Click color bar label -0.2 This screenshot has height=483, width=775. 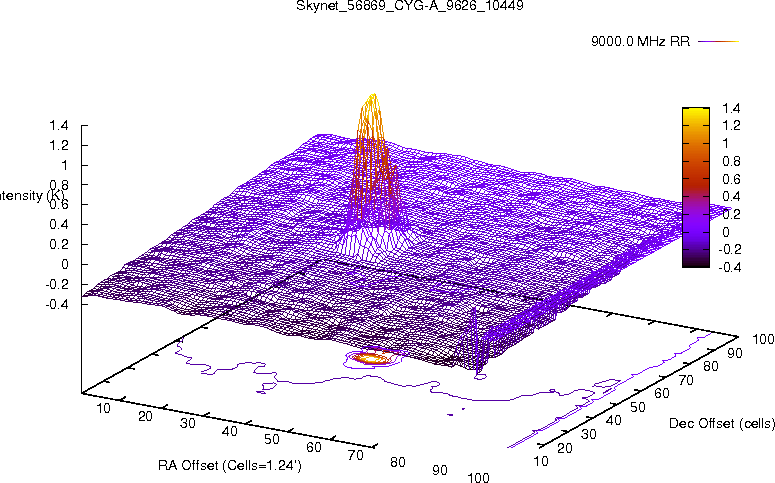tap(730, 249)
